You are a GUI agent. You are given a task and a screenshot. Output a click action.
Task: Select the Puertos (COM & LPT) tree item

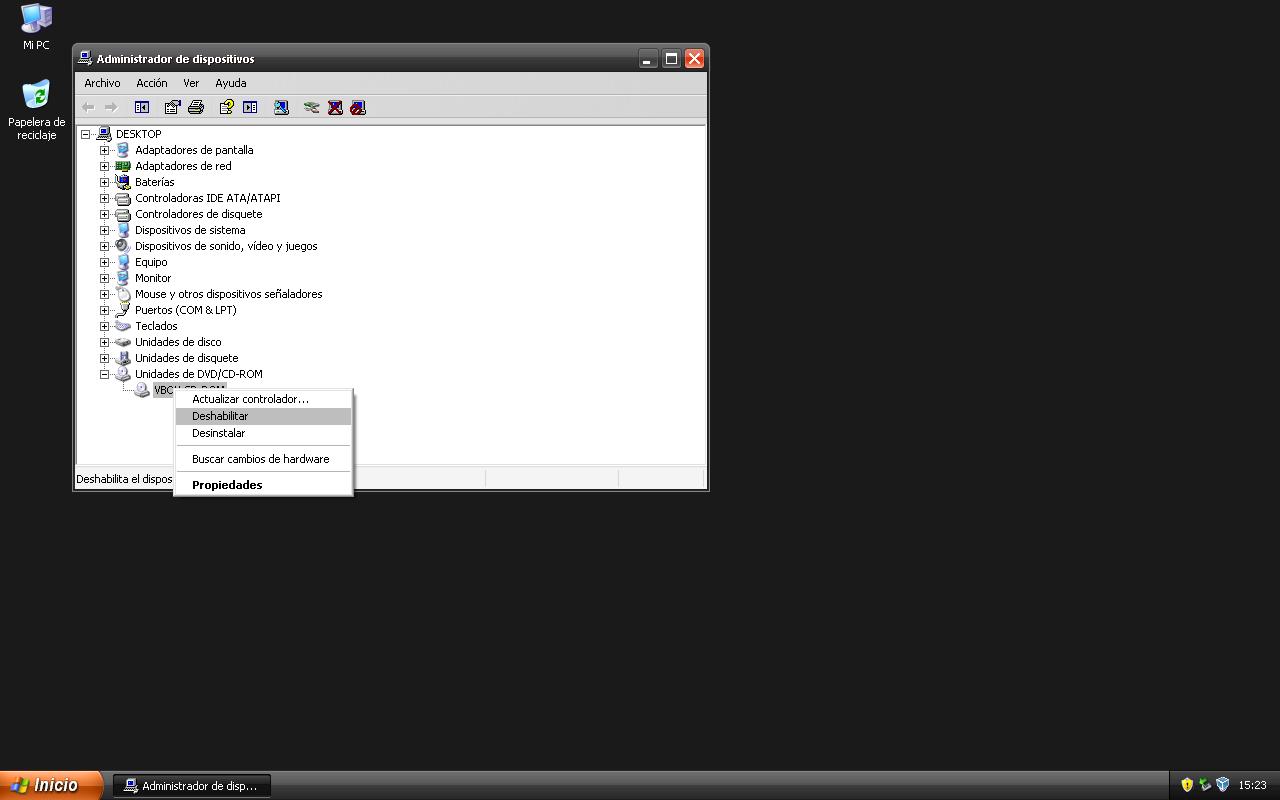pos(185,310)
